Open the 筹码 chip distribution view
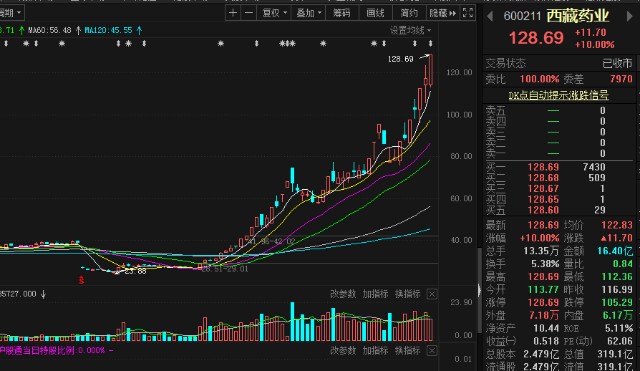640x371 pixels. 342,13
